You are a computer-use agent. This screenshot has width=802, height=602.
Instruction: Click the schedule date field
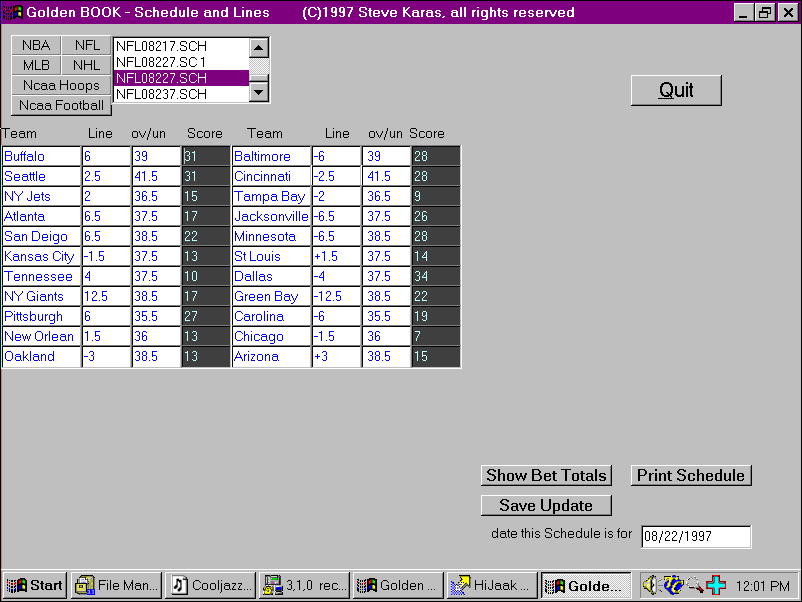pos(696,537)
